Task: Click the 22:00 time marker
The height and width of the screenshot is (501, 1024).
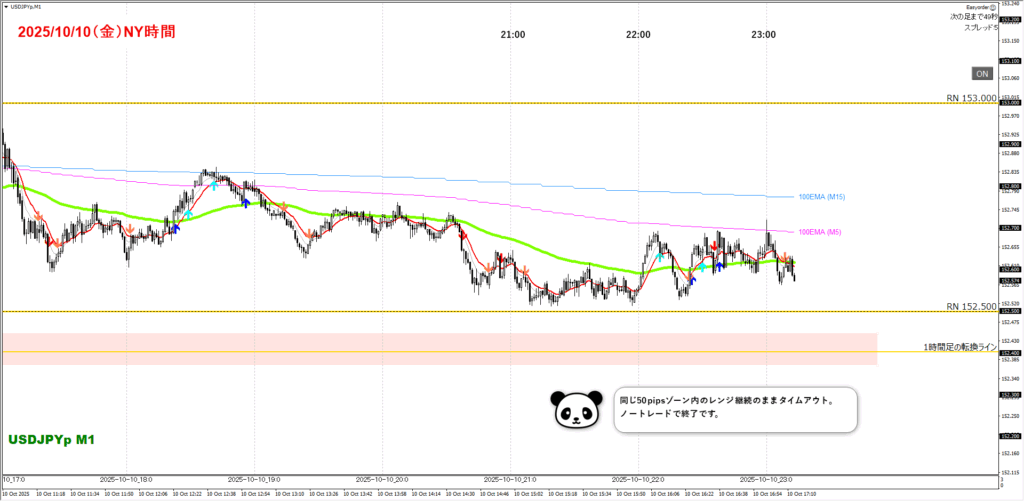Action: [638, 35]
